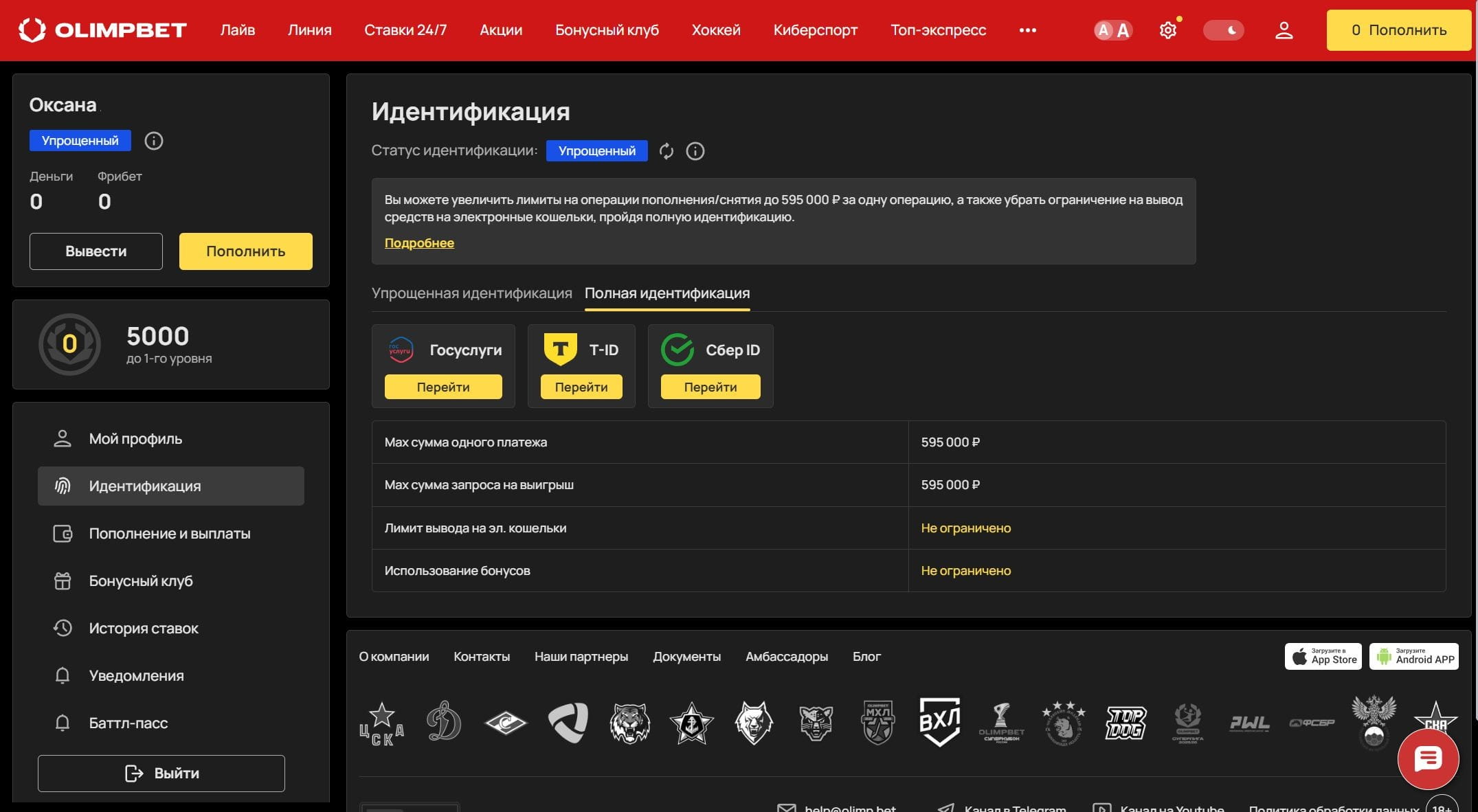Click the ФСБР partner logo
Image resolution: width=1478 pixels, height=812 pixels.
1312,723
